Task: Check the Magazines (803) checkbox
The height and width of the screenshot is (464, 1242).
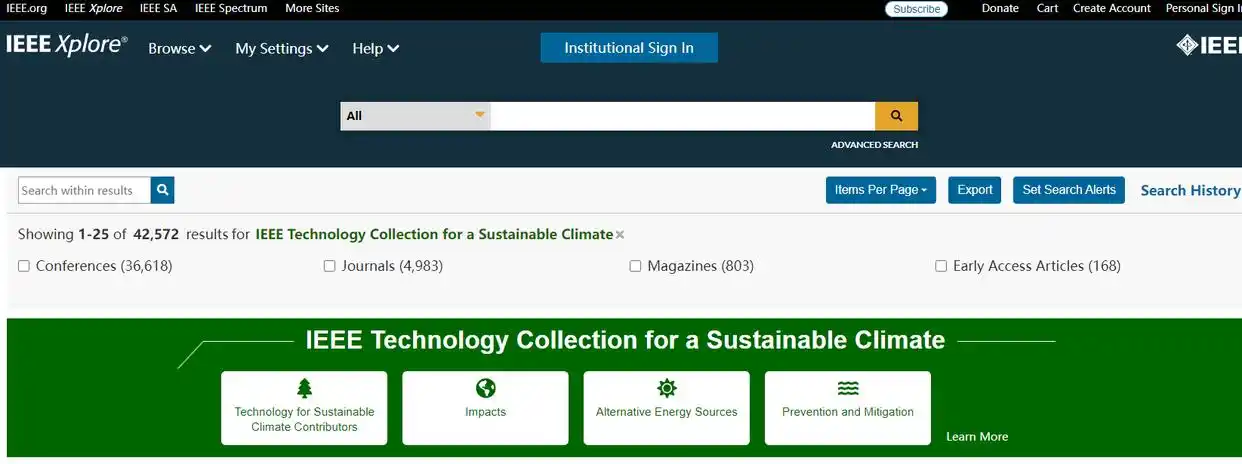Action: (635, 266)
